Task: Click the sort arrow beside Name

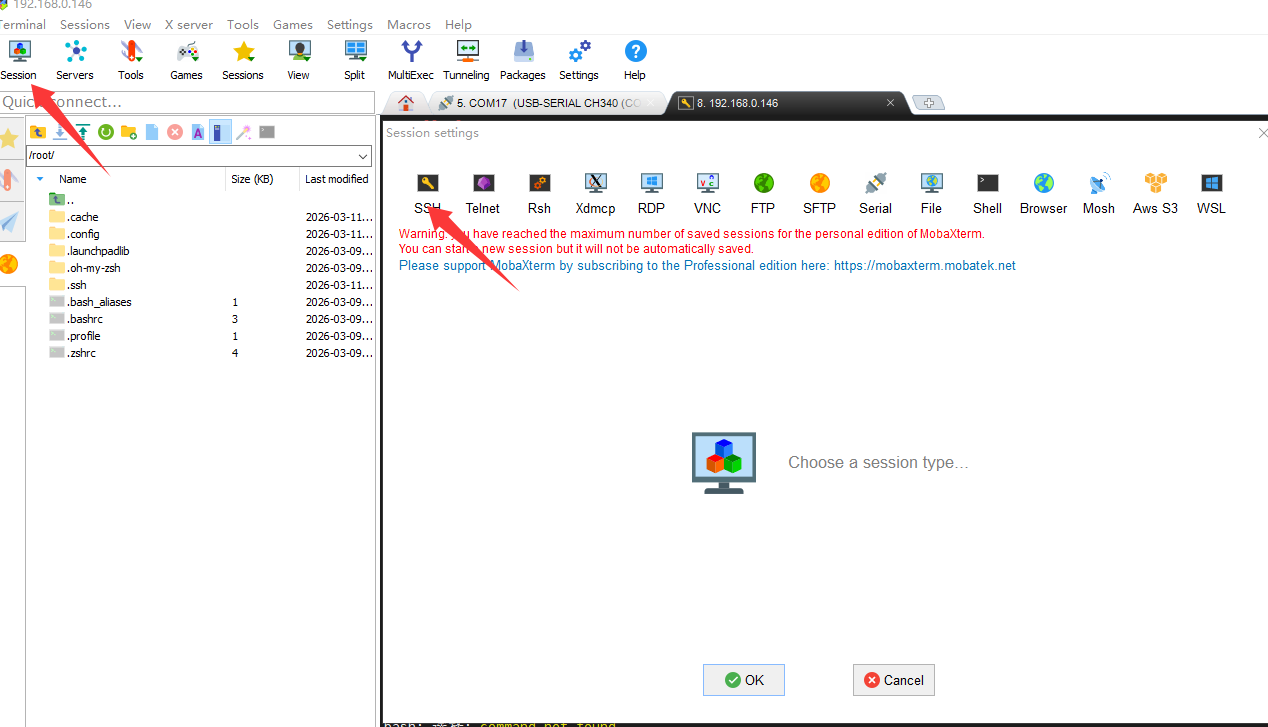Action: pos(40,179)
